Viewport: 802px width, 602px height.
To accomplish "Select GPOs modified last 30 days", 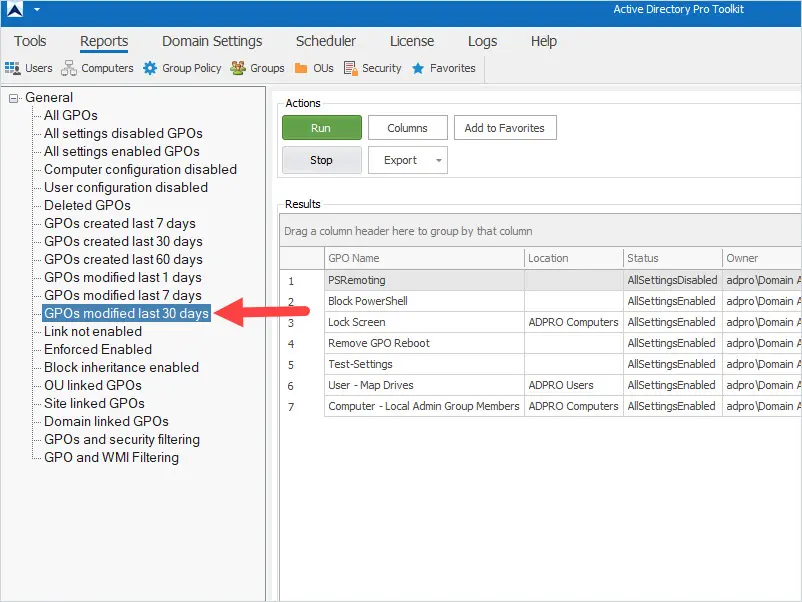I will [x=126, y=313].
